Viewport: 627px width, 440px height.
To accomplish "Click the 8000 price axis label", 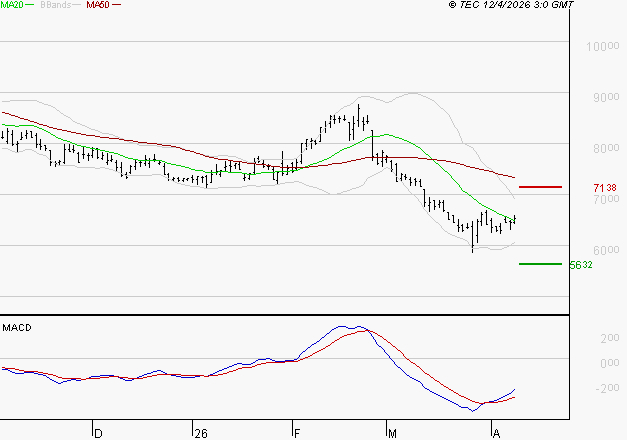I will pos(606,148).
